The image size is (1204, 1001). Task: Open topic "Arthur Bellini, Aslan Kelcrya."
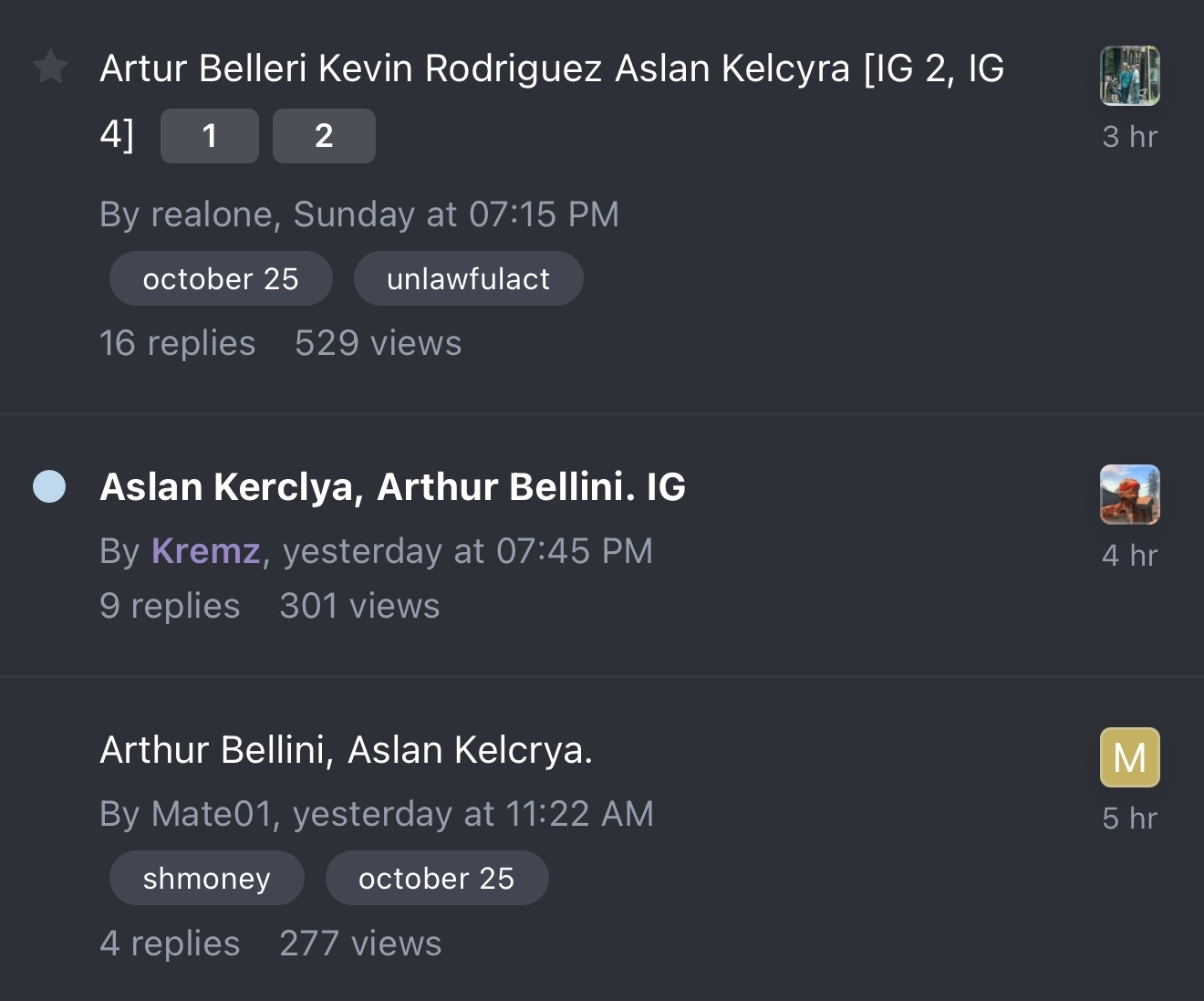[x=346, y=750]
